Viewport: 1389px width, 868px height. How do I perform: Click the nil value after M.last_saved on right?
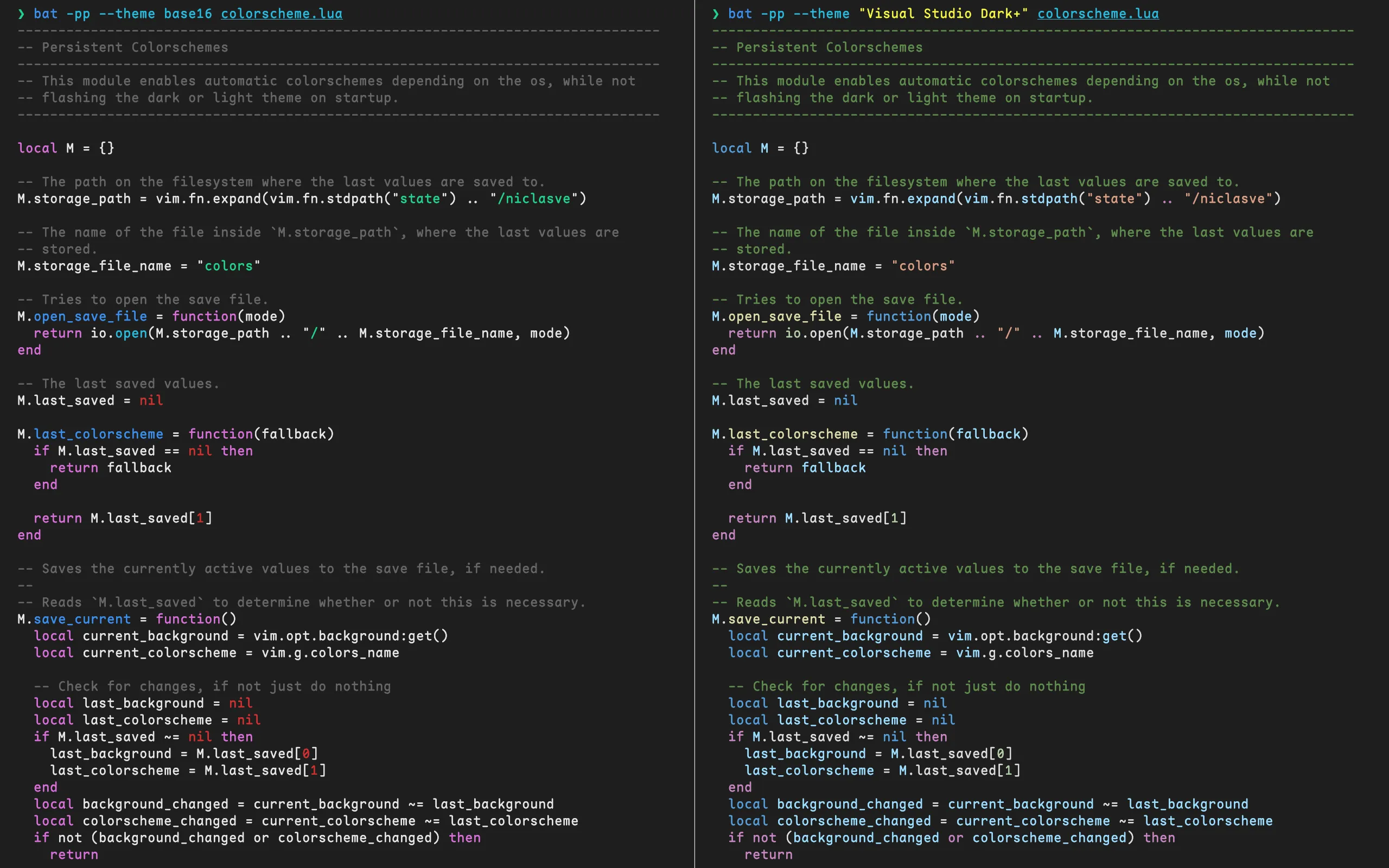(845, 400)
